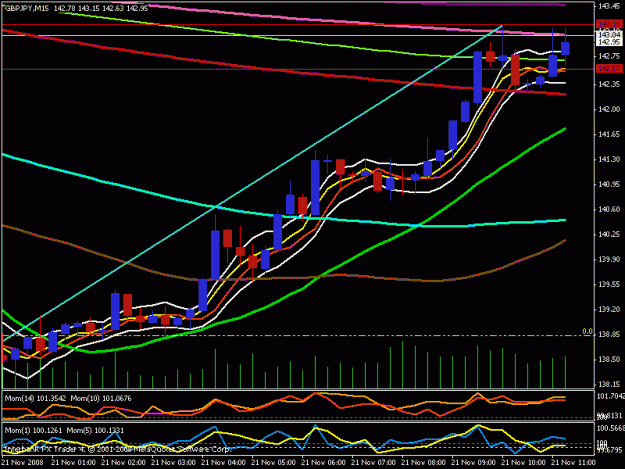
Task: Click the Mom(14) 101.3542 indicator label
Action: (35, 398)
